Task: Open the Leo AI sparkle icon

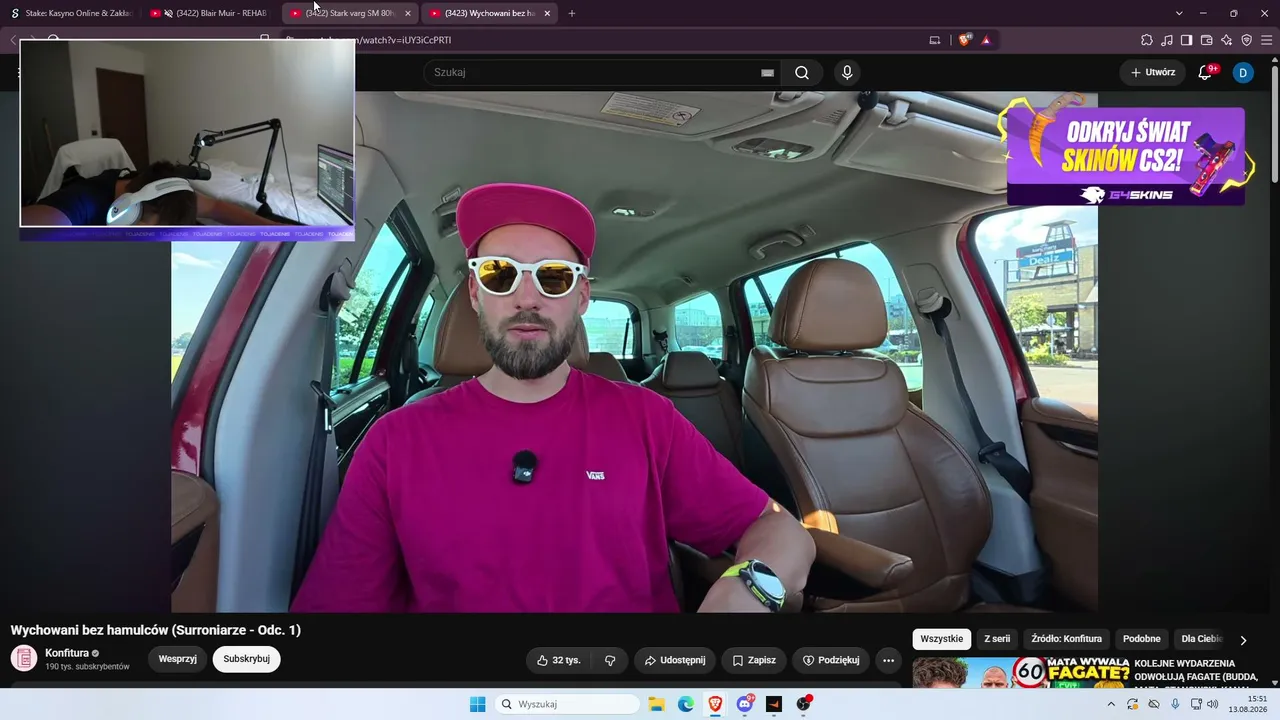Action: [x=1227, y=40]
